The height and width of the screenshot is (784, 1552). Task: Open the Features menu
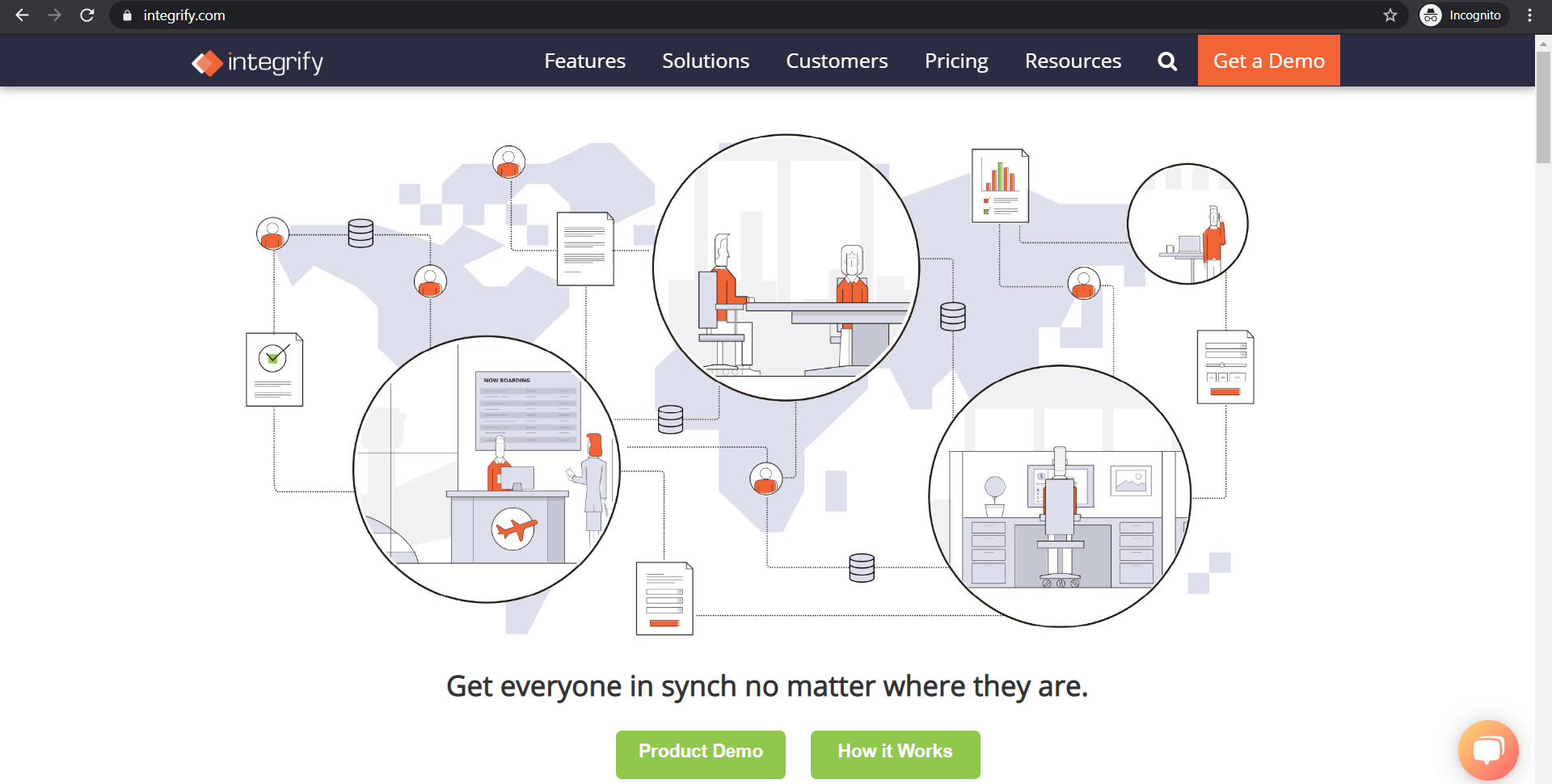585,61
